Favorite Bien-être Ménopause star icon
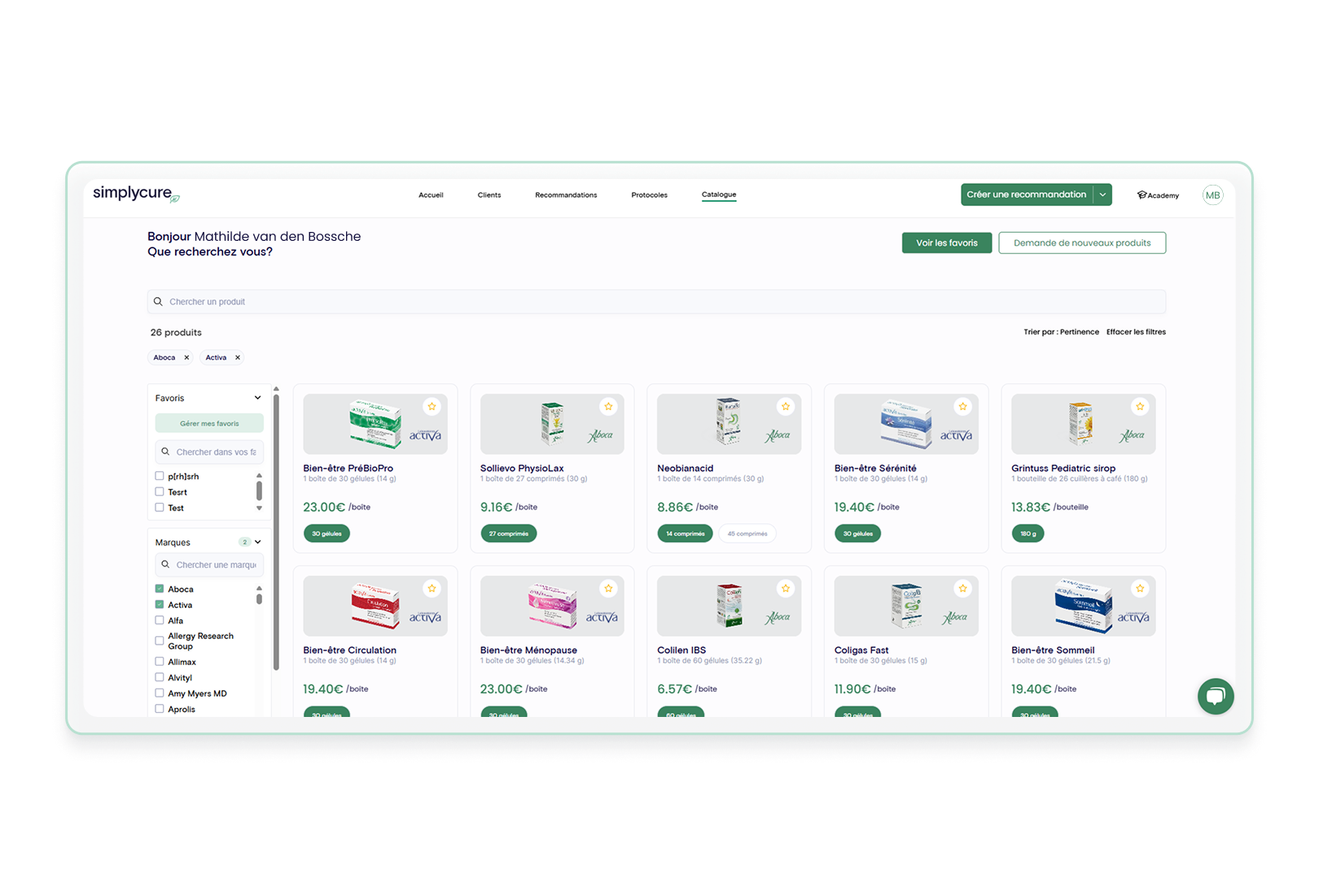 point(608,588)
